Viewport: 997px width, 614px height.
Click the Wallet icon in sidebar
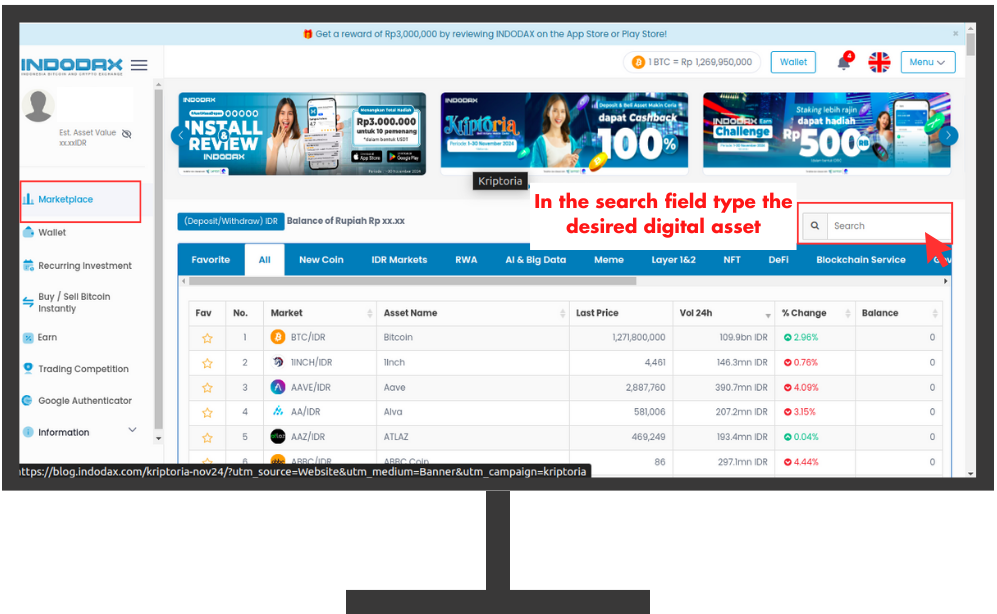[x=28, y=232]
